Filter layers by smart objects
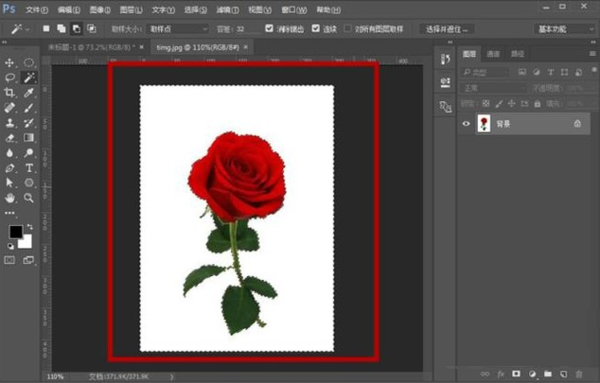 (x=579, y=72)
